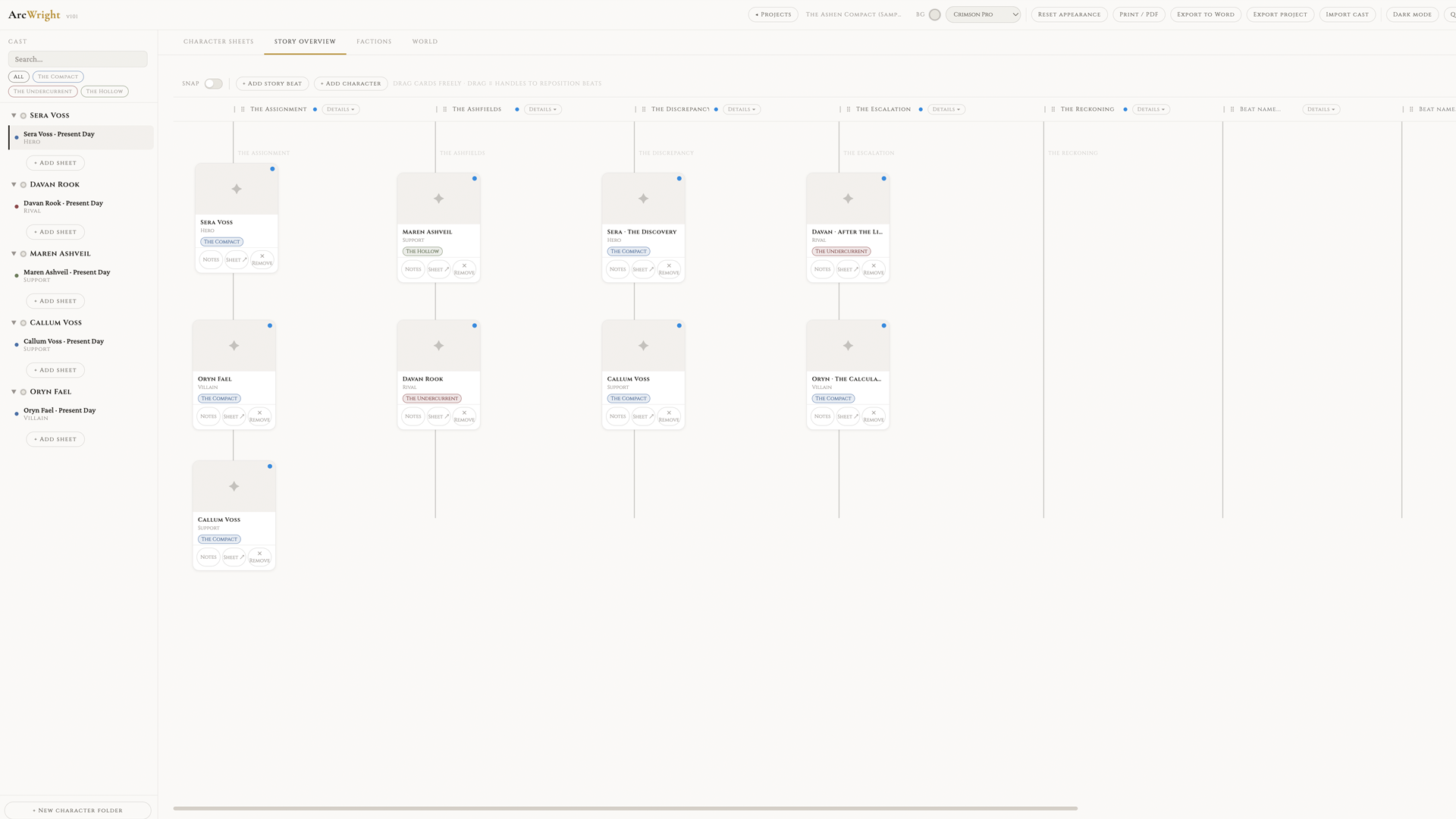Open sheet for Callum Voss under The Discrepancy
The width and height of the screenshot is (1456, 819).
(x=643, y=416)
